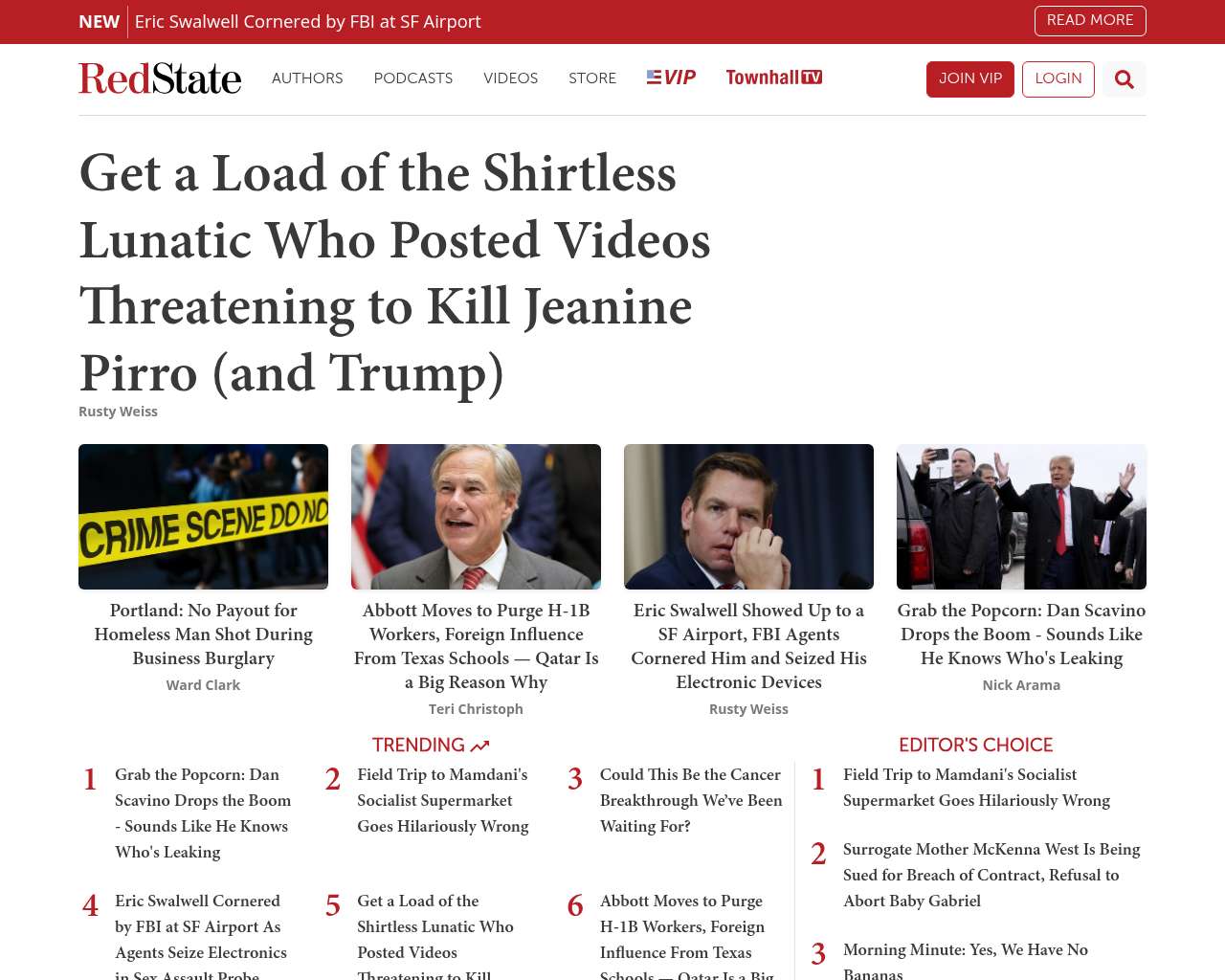Open the STORE menu item
Viewport: 1225px width, 980px height.
click(x=592, y=78)
